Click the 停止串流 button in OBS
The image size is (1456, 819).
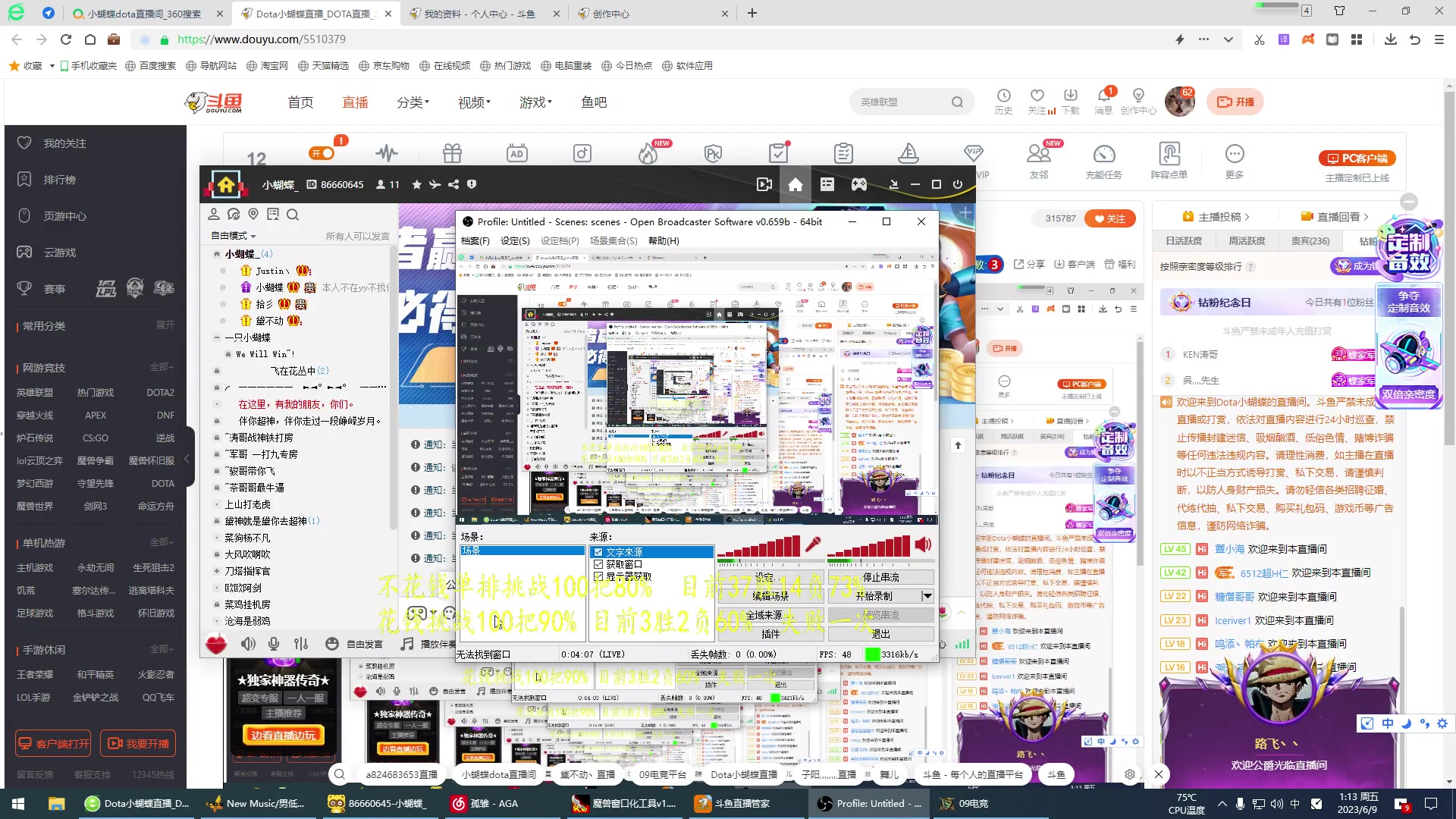coord(880,577)
